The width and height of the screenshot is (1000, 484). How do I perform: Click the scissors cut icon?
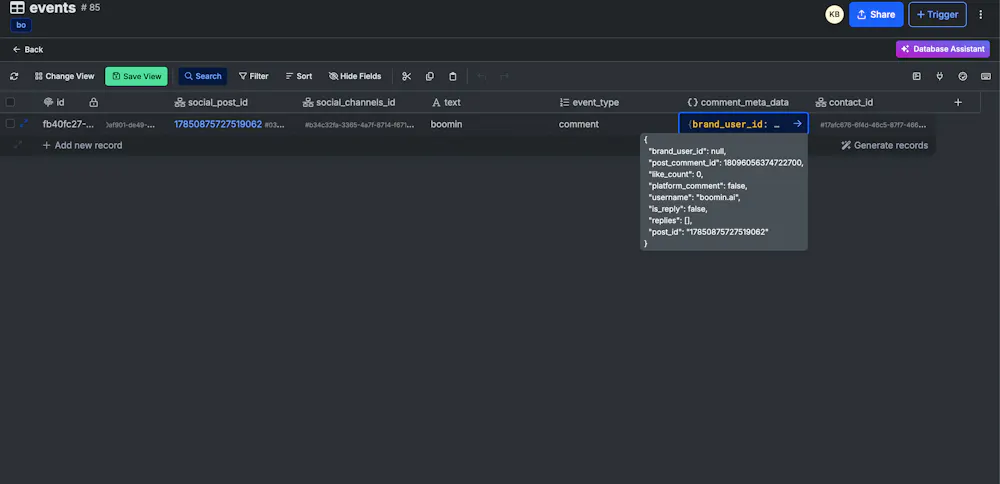pyautogui.click(x=406, y=77)
